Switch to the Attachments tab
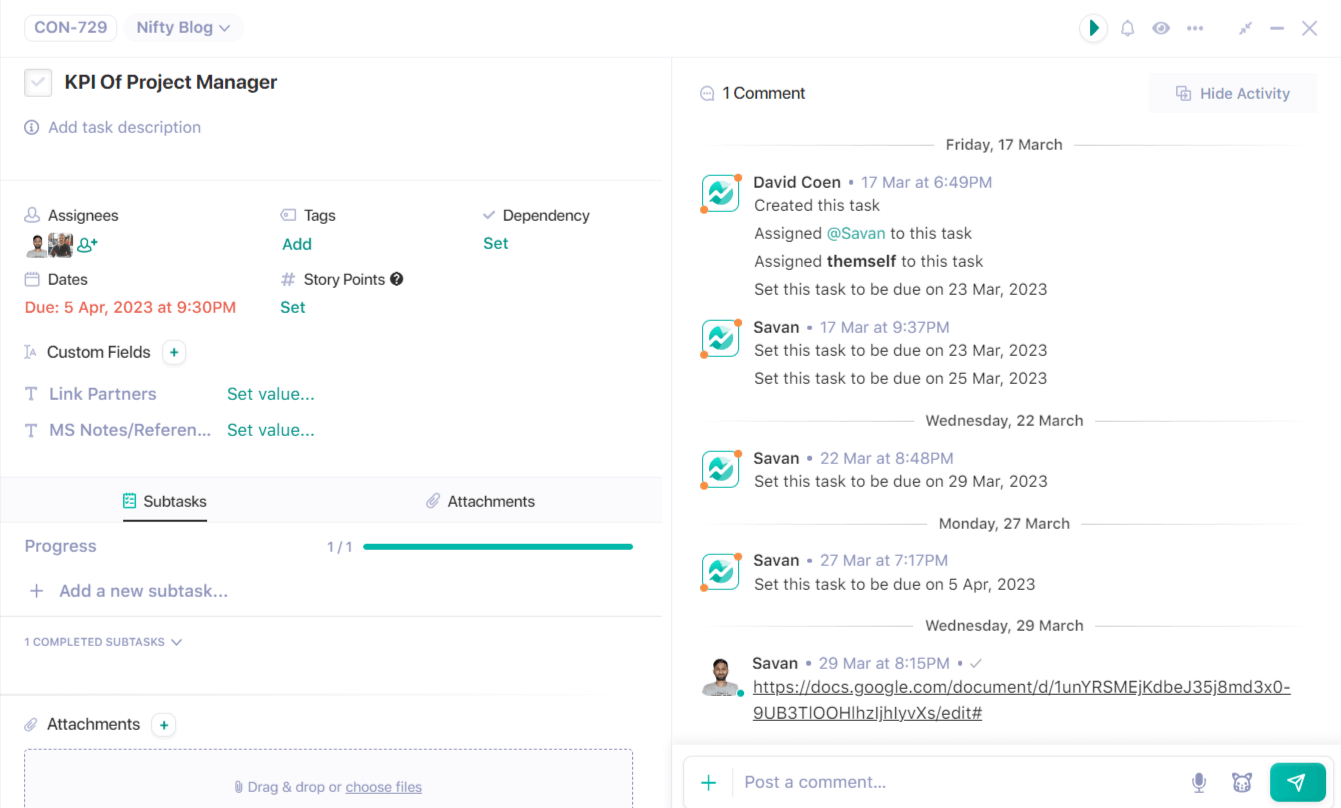1341x808 pixels. click(480, 501)
